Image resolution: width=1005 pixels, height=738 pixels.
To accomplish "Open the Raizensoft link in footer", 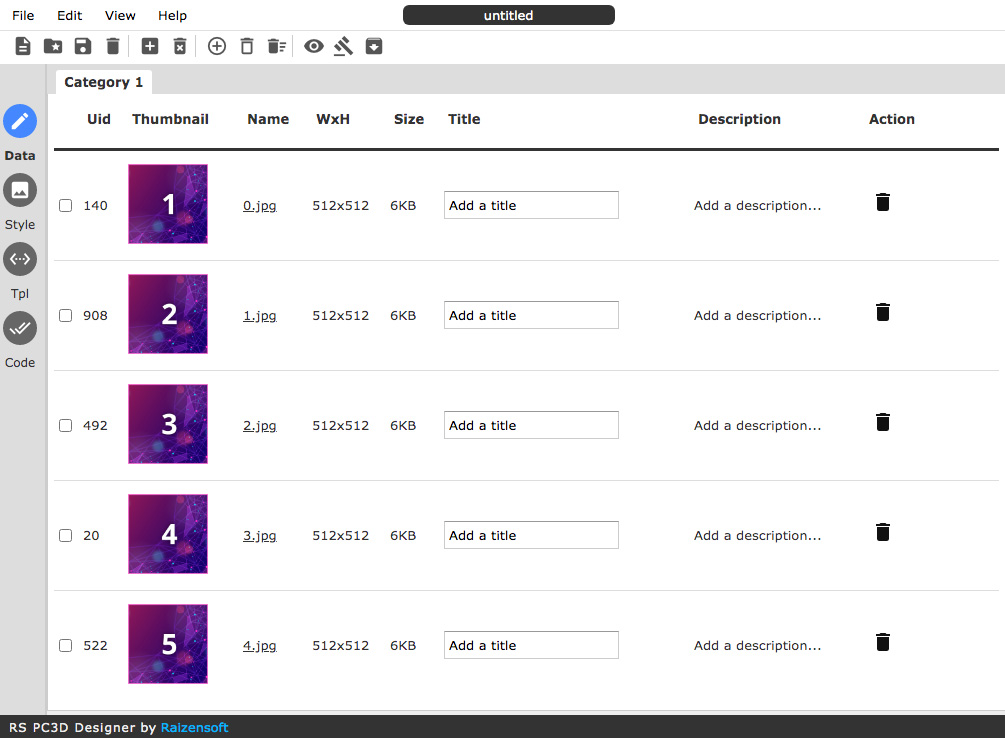I will pos(194,727).
